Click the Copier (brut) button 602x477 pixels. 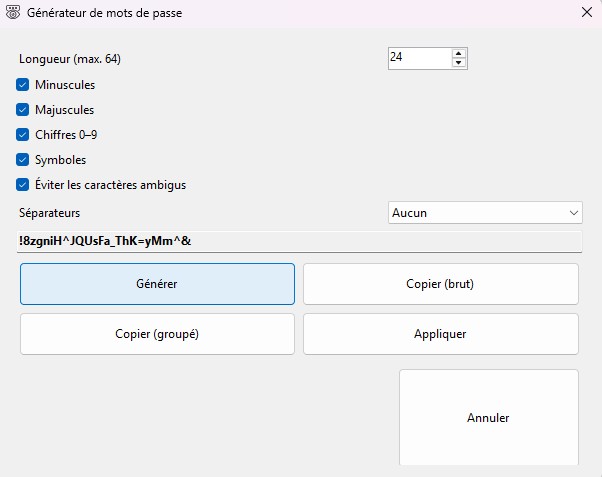[x=440, y=284]
